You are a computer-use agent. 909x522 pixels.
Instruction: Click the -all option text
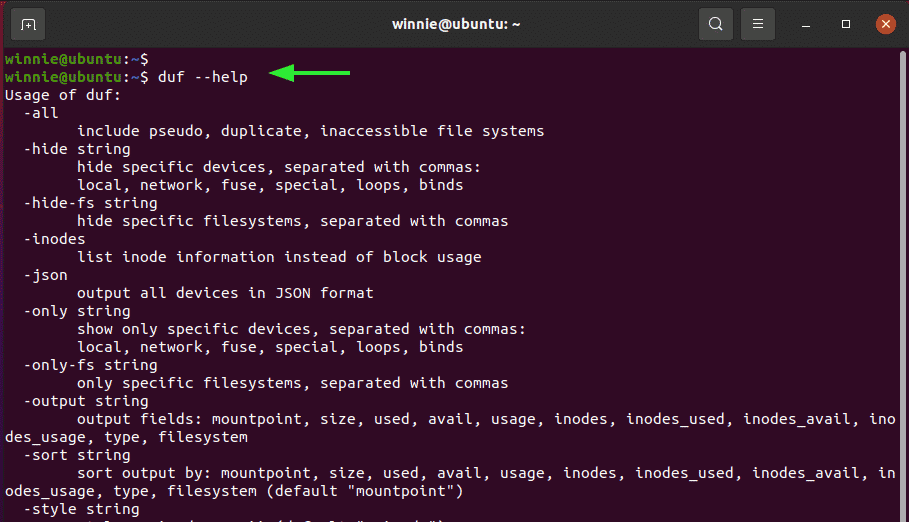pos(41,113)
